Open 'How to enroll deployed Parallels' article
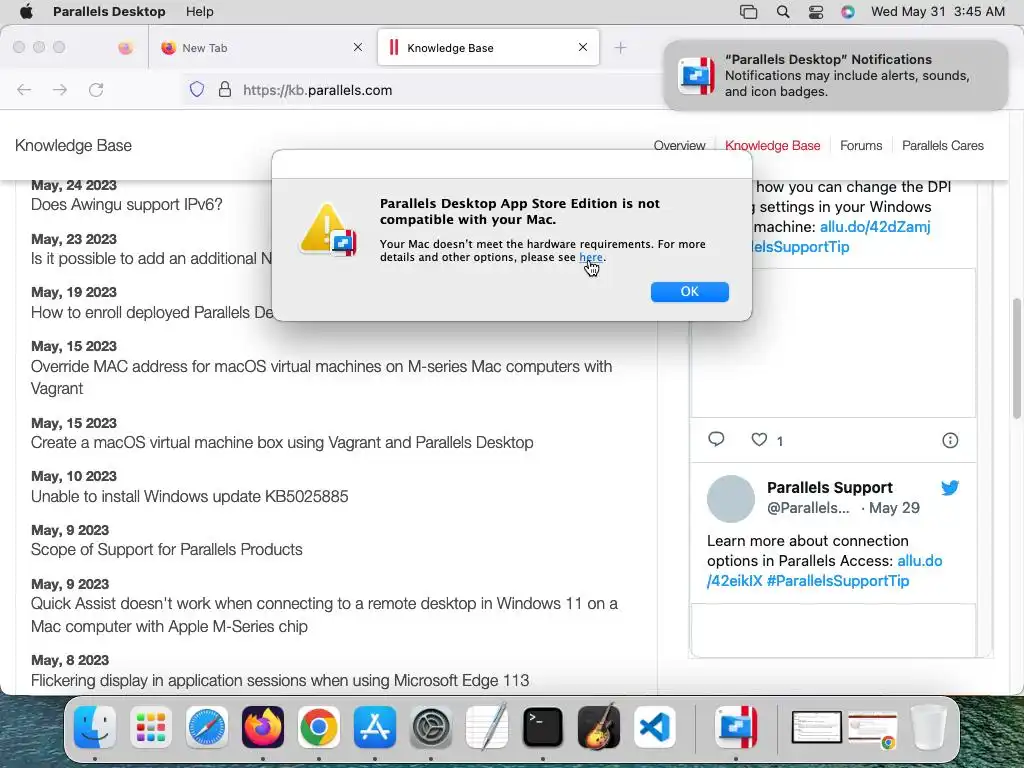The height and width of the screenshot is (768, 1024). click(152, 312)
